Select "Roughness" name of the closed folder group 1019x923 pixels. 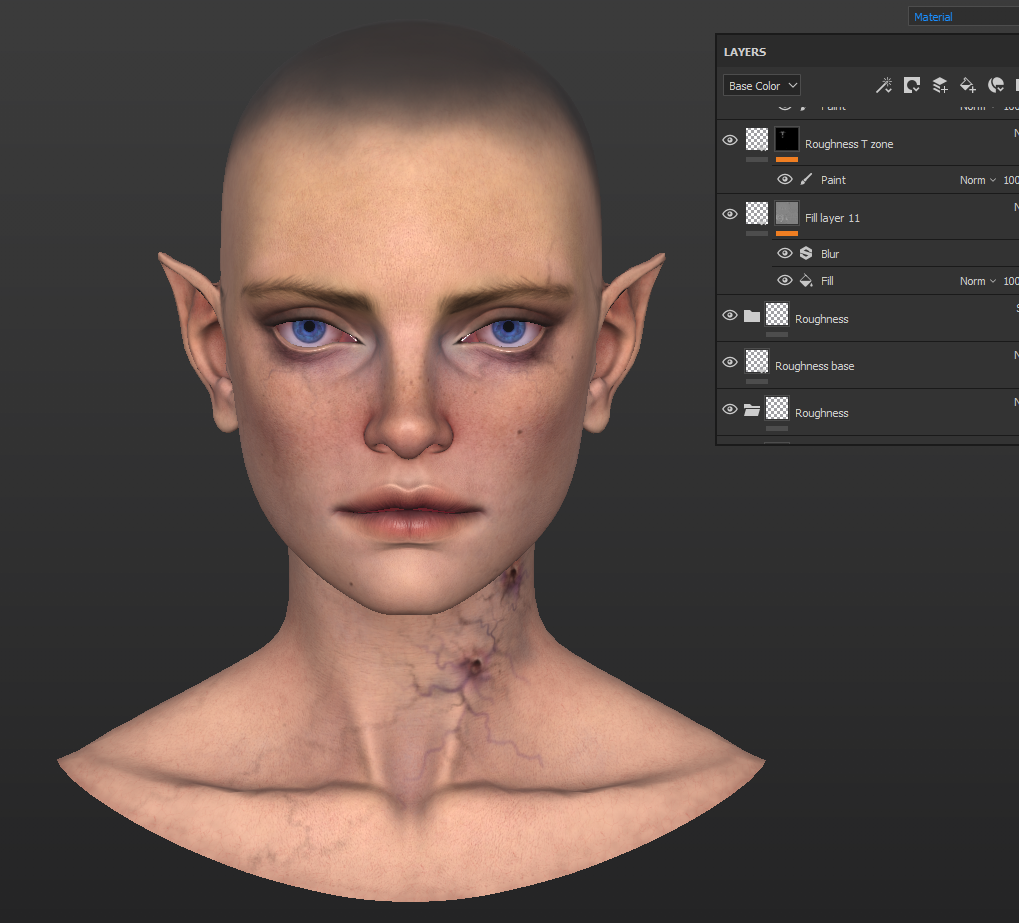[821, 319]
